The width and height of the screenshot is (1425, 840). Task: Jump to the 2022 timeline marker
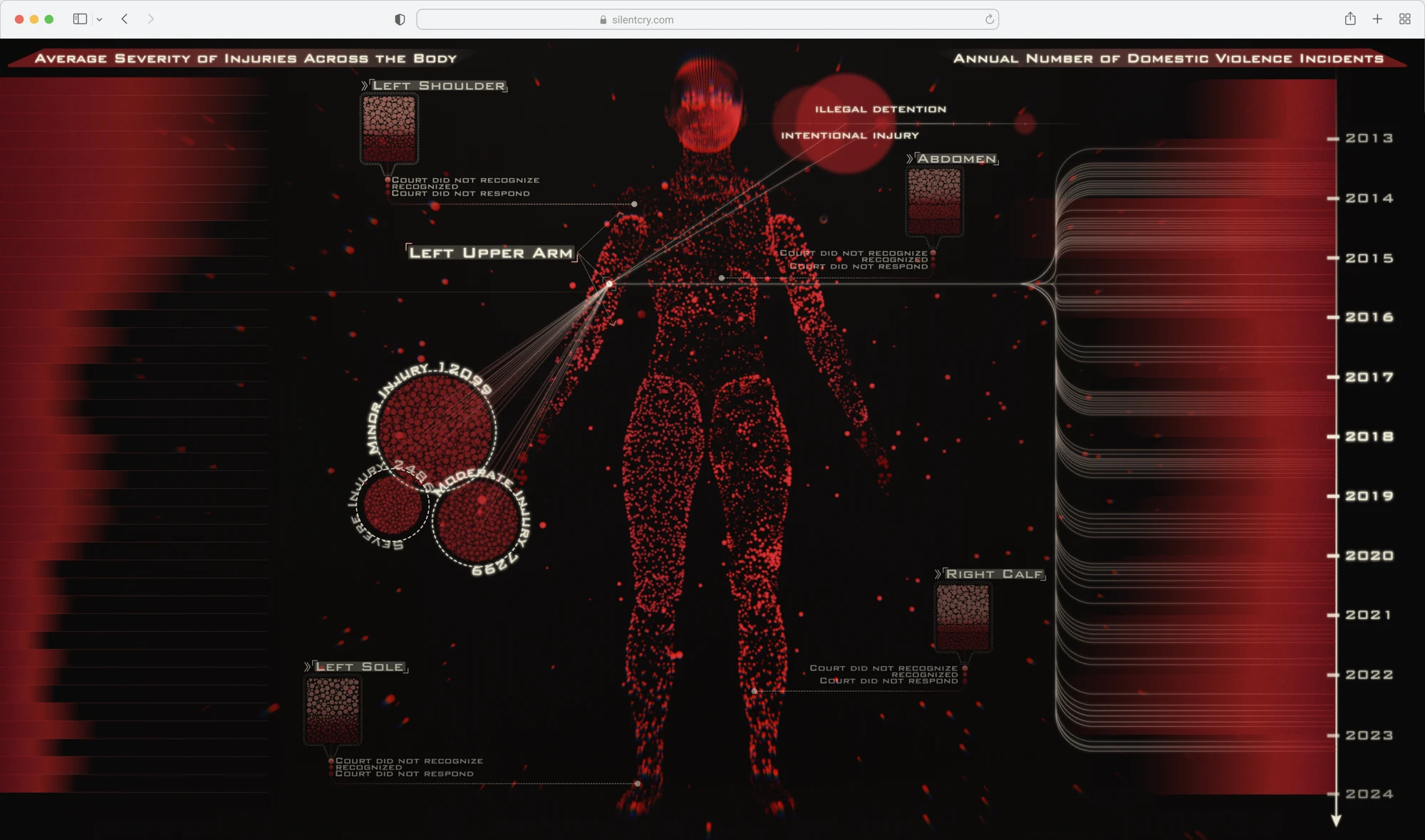[x=1369, y=675]
